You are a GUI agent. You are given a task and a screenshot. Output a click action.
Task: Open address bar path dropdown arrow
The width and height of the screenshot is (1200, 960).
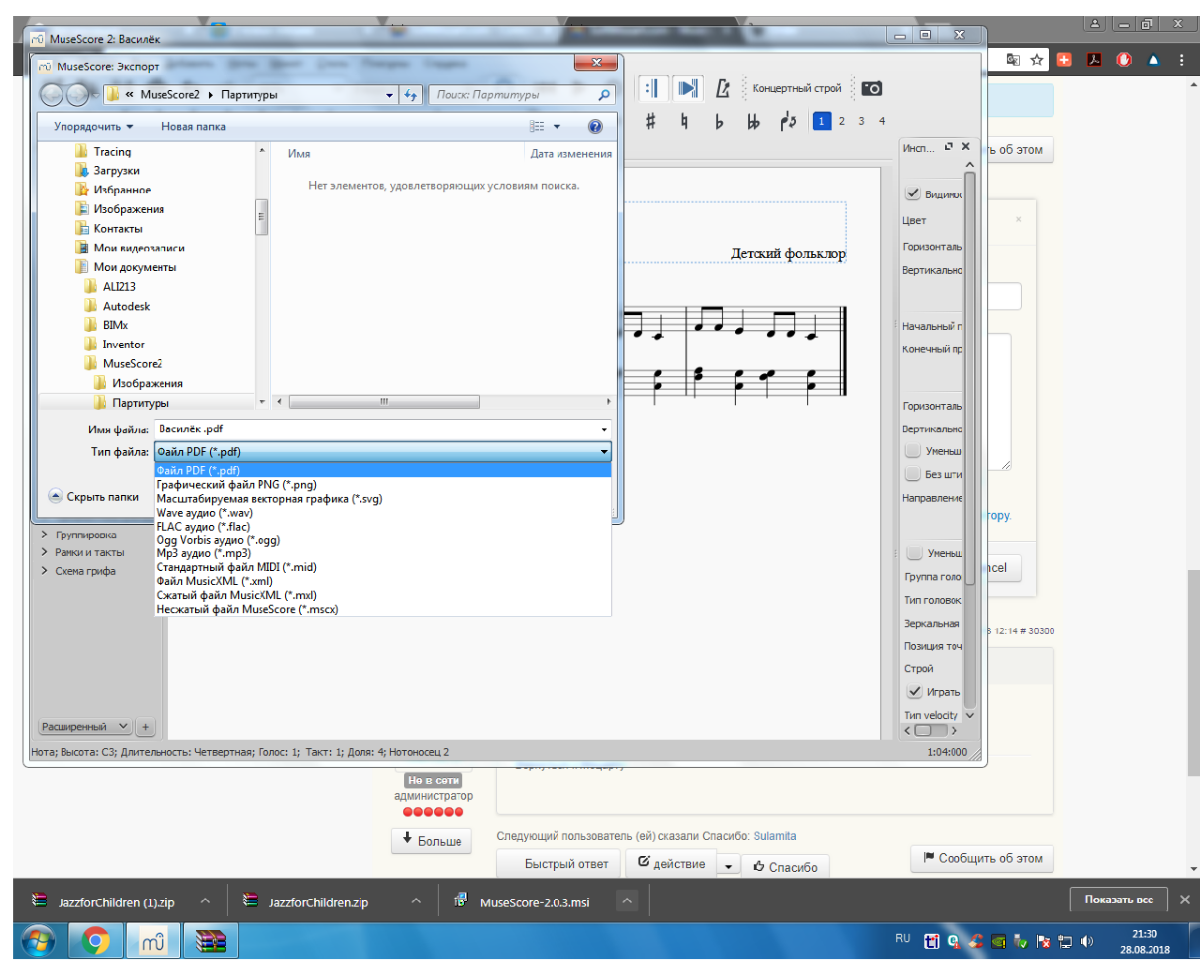(x=390, y=95)
